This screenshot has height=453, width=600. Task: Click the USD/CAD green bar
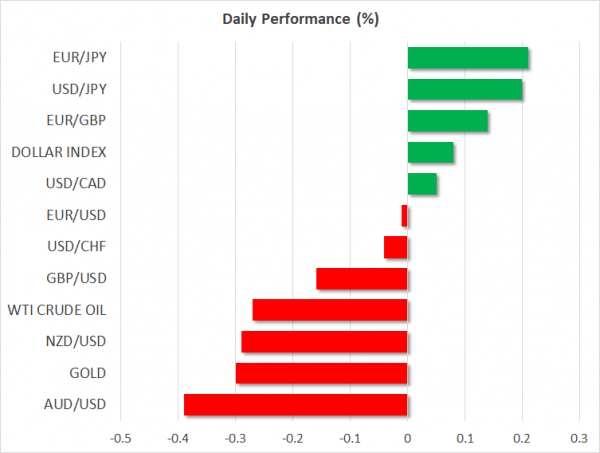pos(422,184)
